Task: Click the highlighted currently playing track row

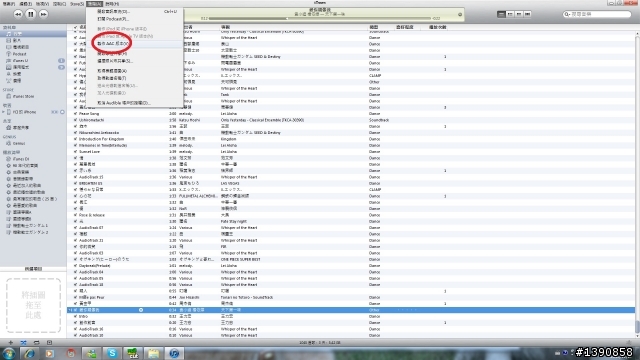Action: tap(351, 310)
